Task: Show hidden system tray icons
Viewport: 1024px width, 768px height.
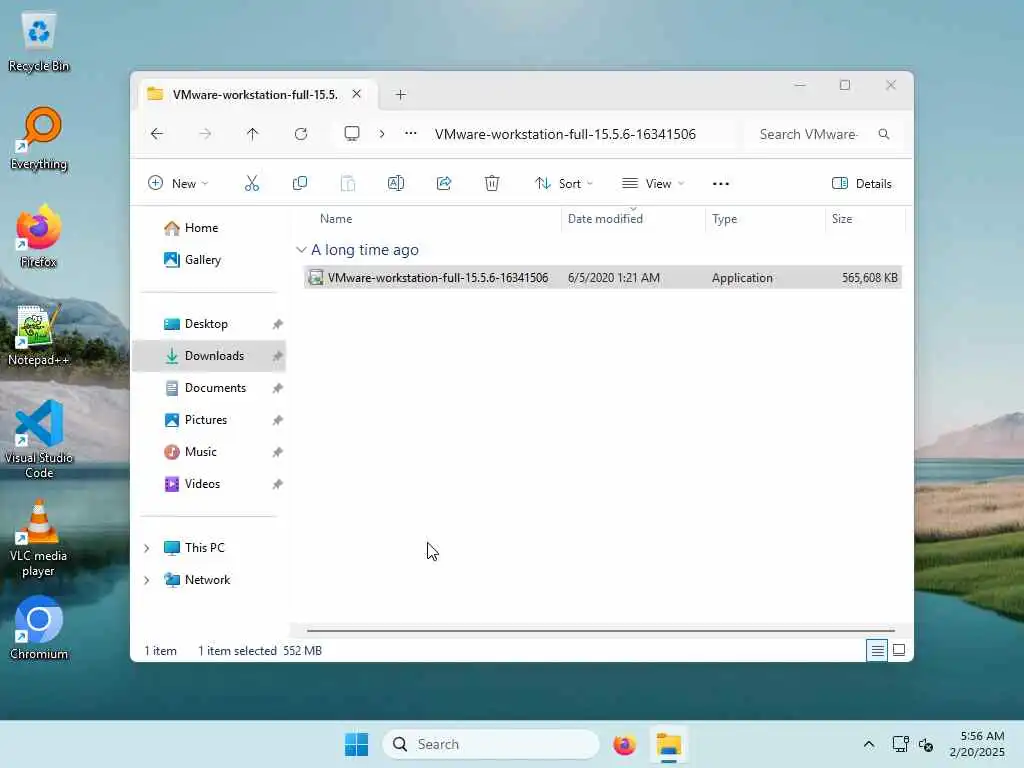Action: click(x=869, y=744)
